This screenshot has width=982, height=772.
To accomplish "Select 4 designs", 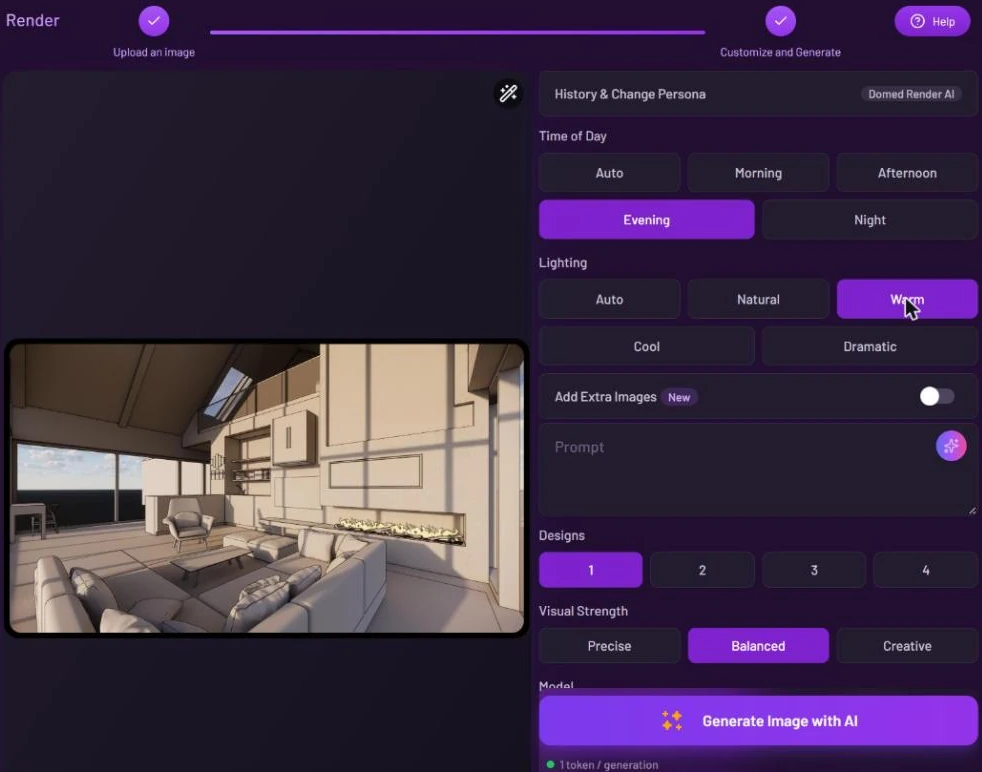I will click(x=925, y=570).
